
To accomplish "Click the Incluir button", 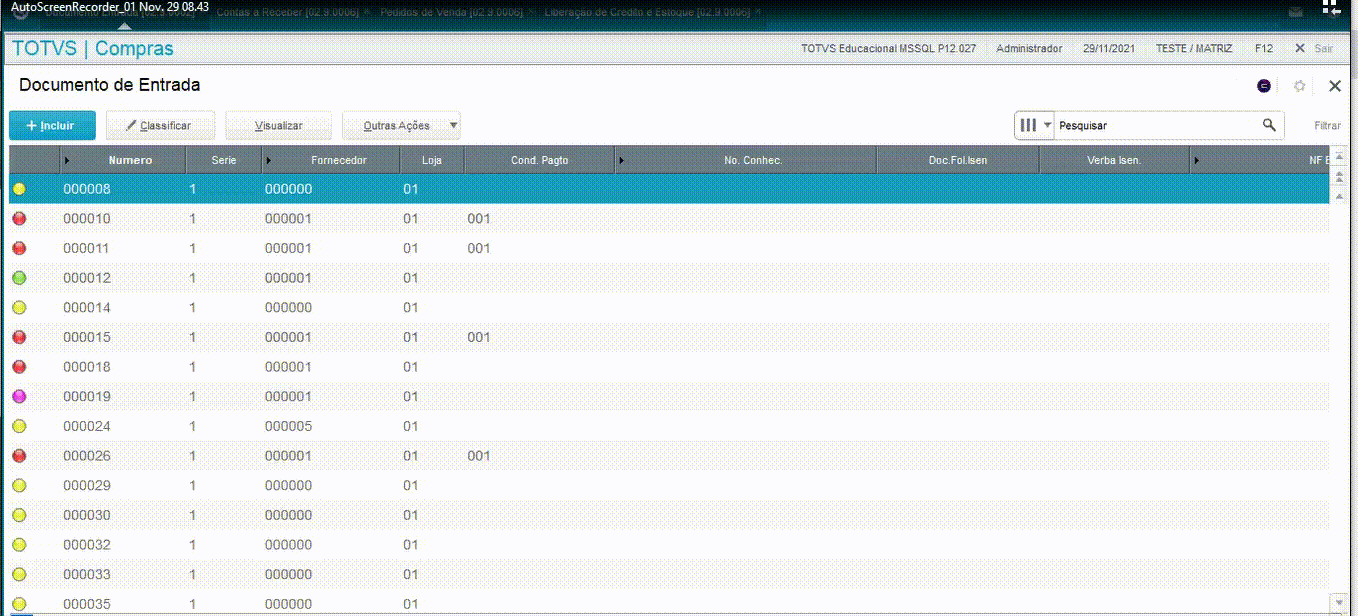I will (52, 125).
